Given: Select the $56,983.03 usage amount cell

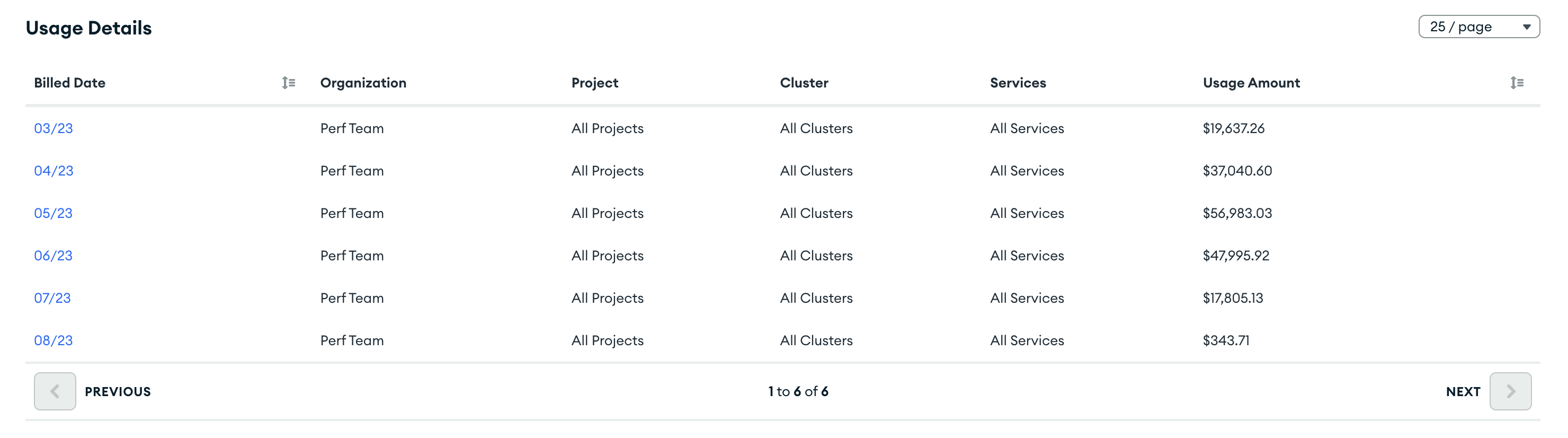Looking at the screenshot, I should click(1237, 213).
